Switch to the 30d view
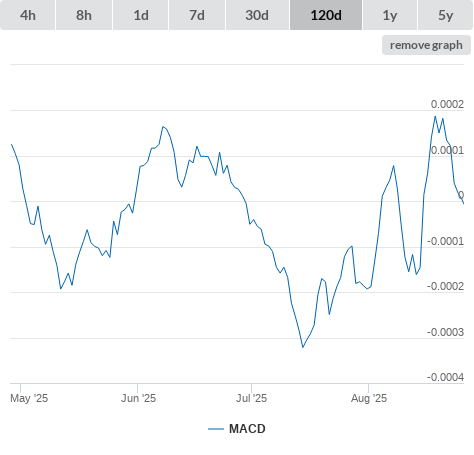This screenshot has height=455, width=474. click(257, 15)
